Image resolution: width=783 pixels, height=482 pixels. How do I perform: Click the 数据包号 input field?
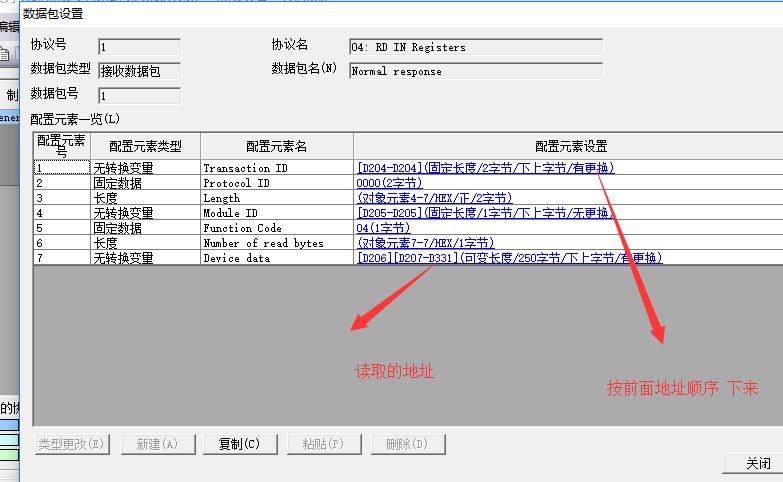(139, 96)
